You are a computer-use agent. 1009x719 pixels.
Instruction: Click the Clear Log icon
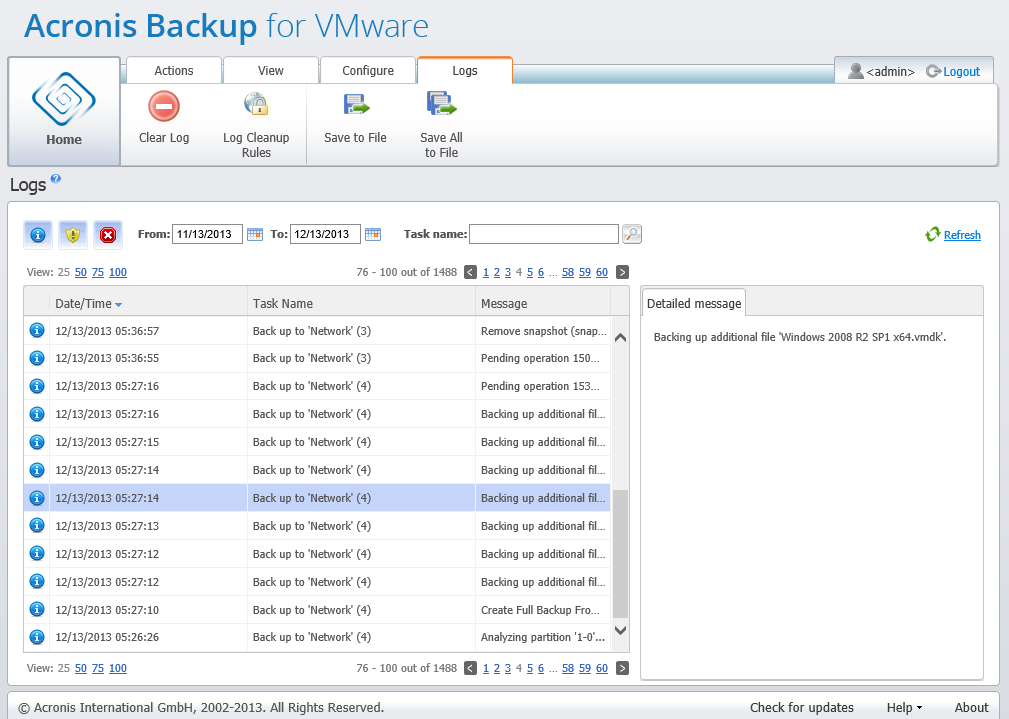[163, 106]
